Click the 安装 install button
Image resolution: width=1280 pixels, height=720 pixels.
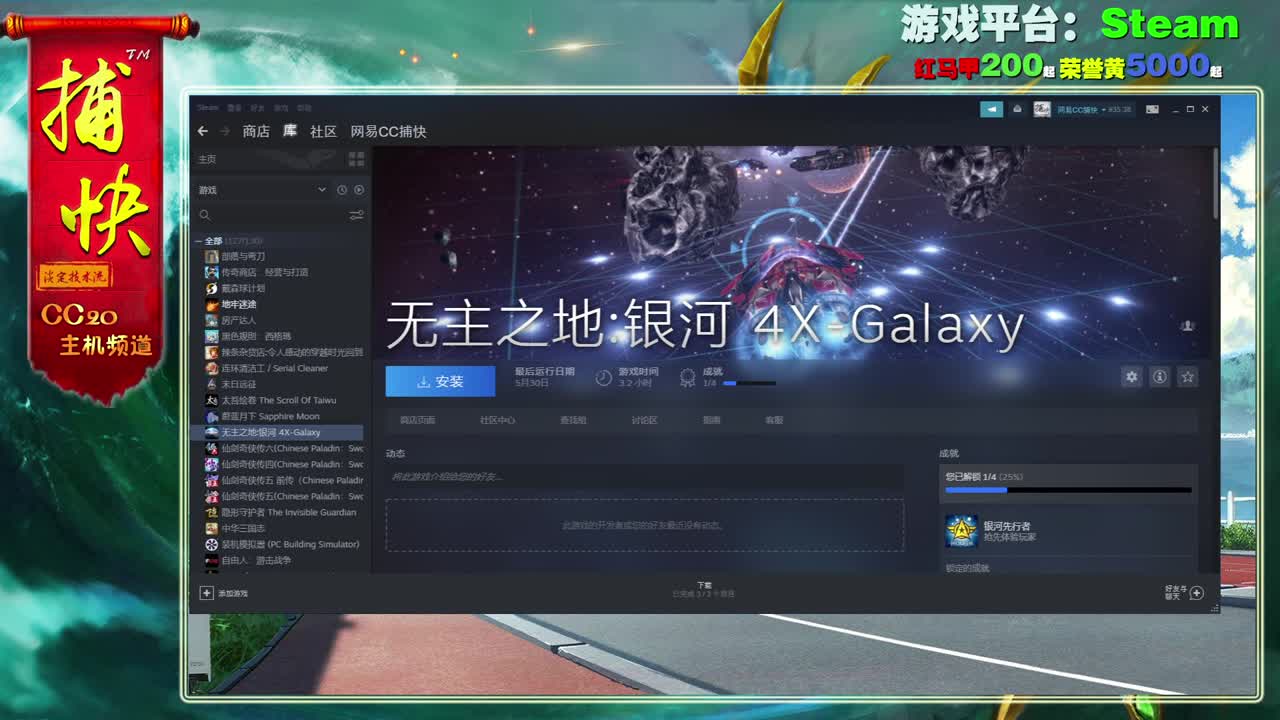[x=440, y=381]
